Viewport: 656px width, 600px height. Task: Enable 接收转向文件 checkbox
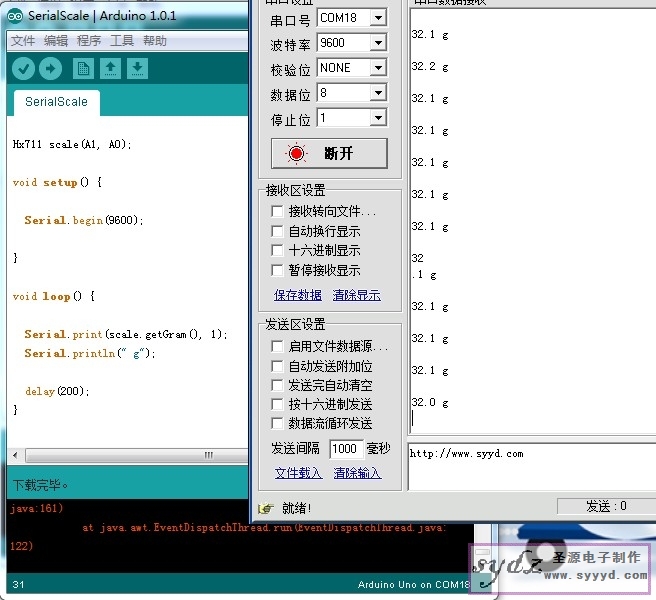(x=277, y=211)
